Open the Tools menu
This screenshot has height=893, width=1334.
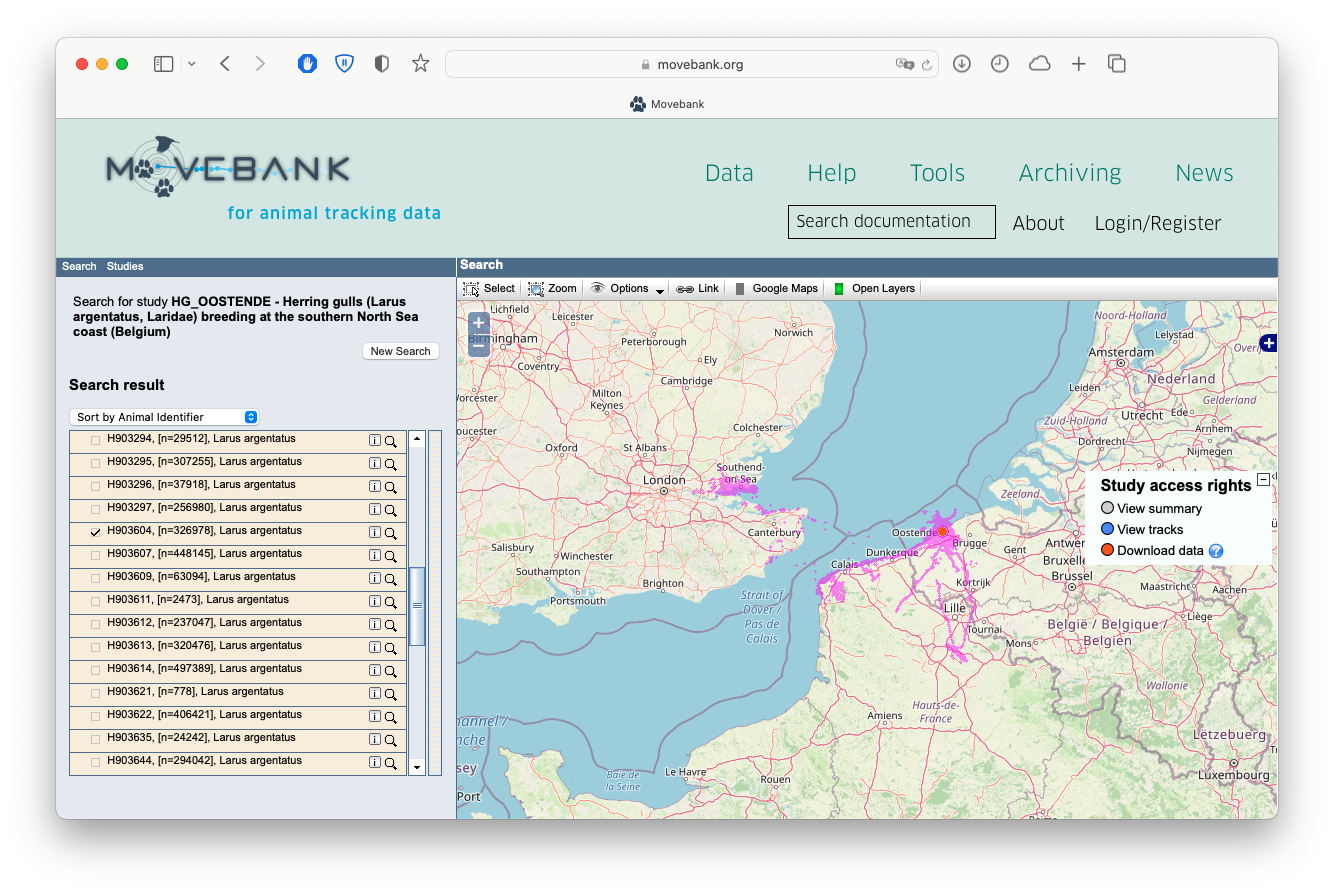click(937, 173)
